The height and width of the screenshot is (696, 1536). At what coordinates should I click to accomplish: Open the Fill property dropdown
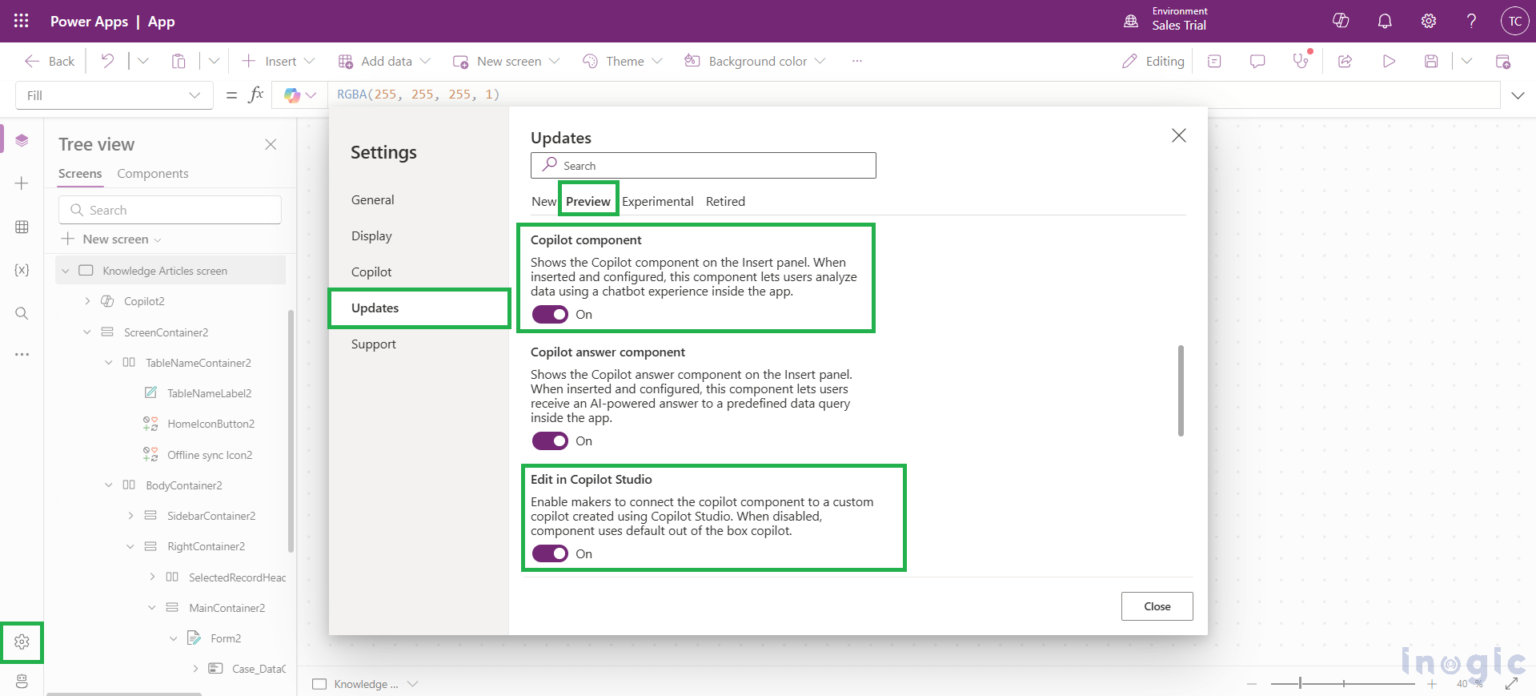point(114,95)
